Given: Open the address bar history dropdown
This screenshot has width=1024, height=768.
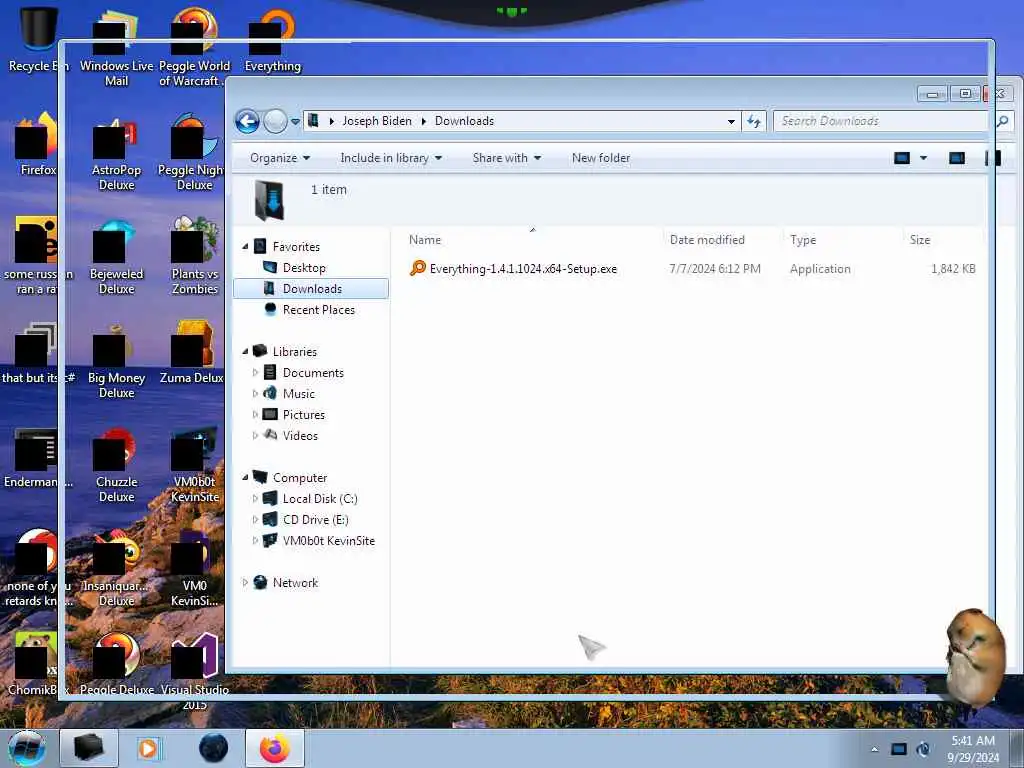Looking at the screenshot, I should tap(731, 121).
